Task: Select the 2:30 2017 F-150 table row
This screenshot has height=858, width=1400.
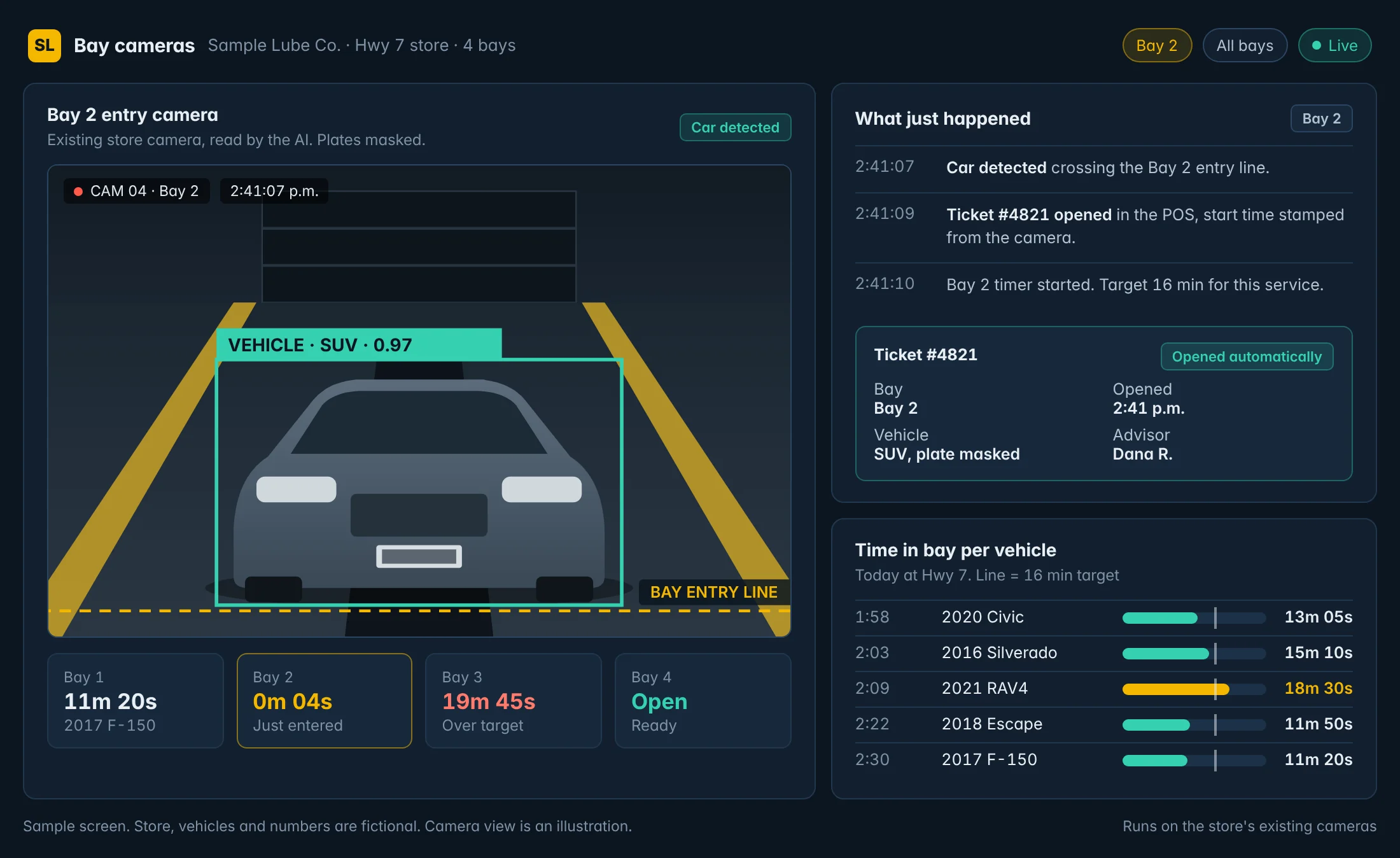Action: [1103, 760]
